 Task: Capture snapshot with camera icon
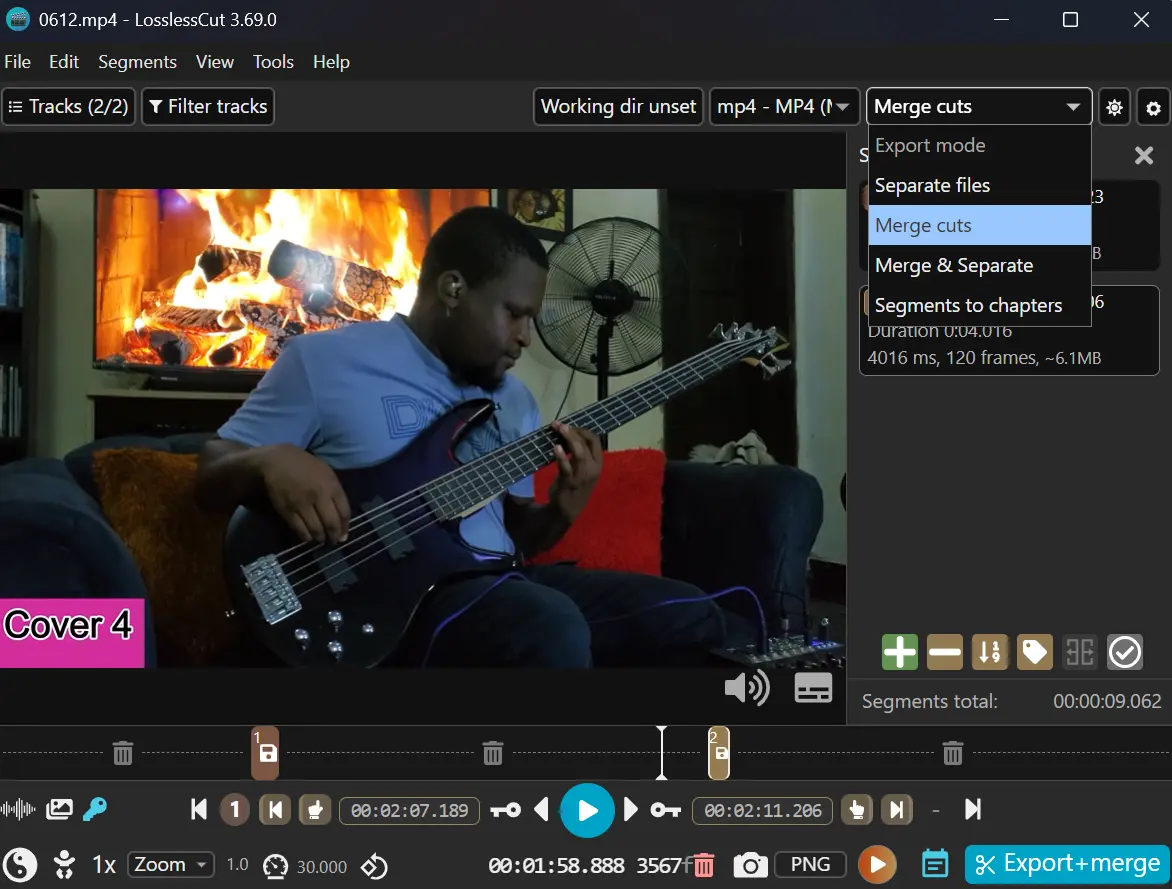click(x=750, y=865)
